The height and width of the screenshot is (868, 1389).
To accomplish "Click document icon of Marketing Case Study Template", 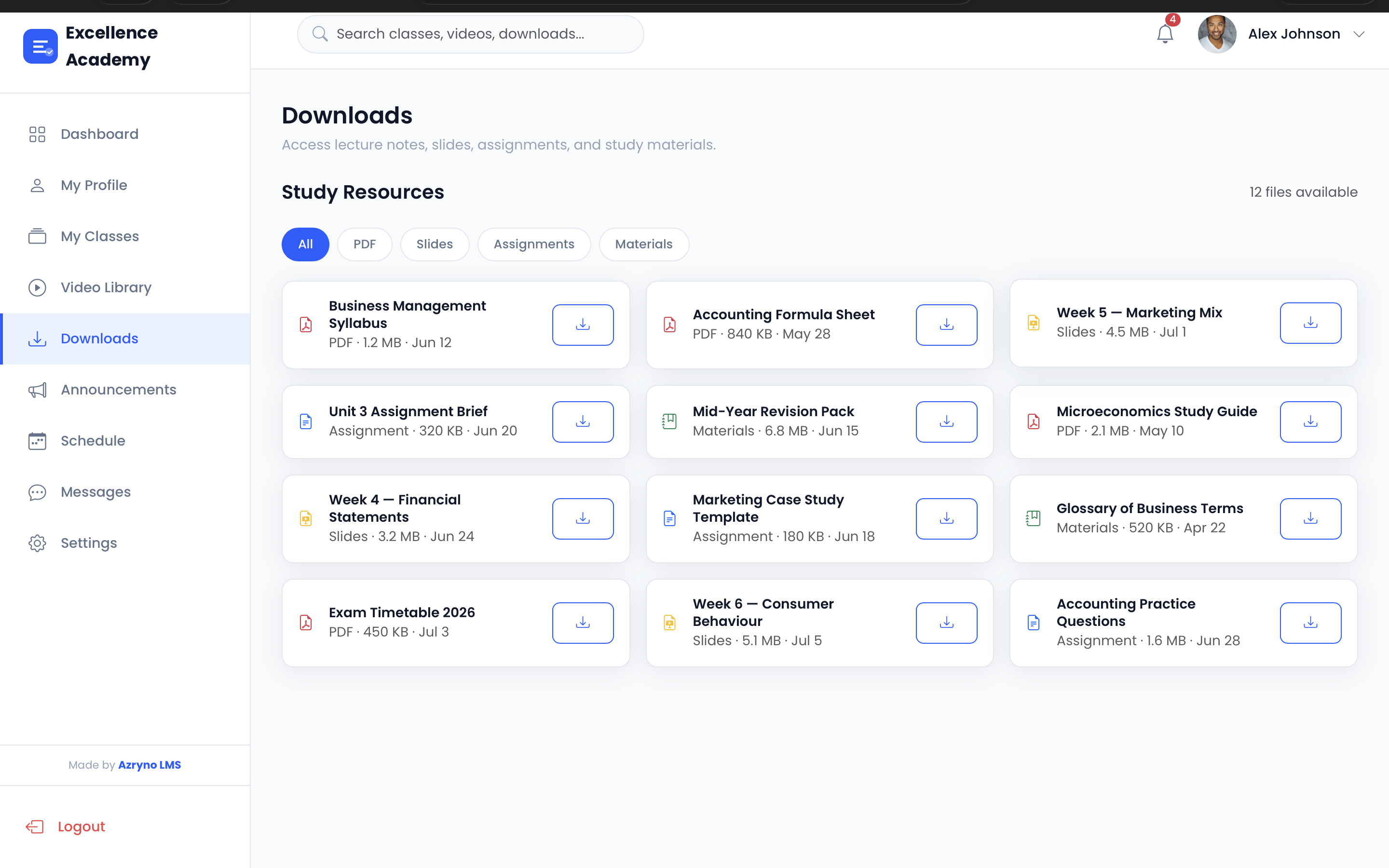I will 669,518.
